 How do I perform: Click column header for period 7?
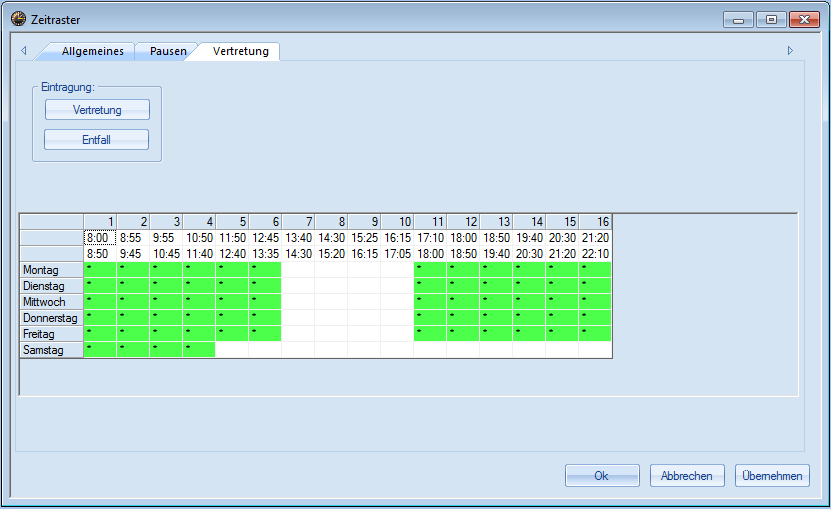point(298,222)
